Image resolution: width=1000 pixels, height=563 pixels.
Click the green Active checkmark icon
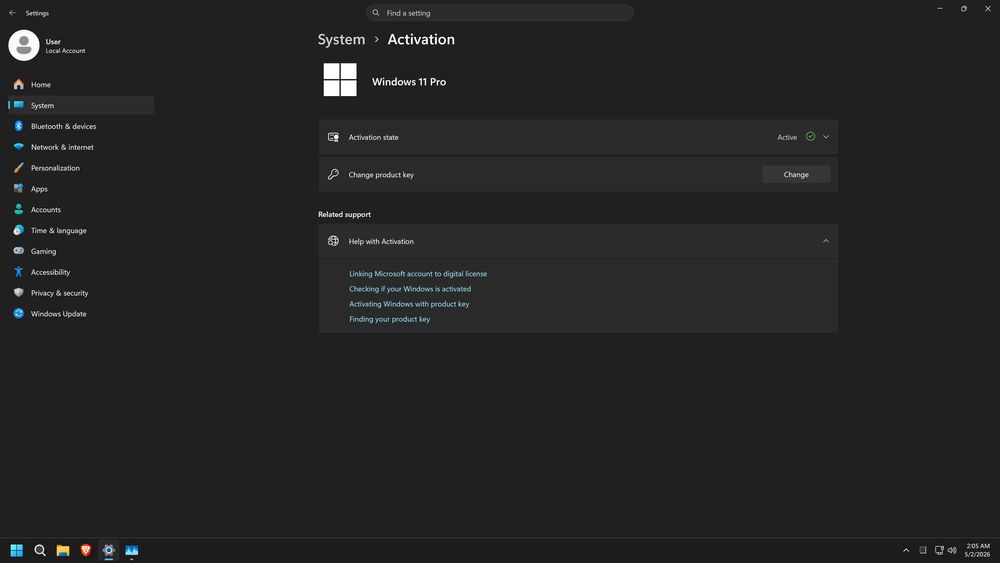click(x=810, y=136)
